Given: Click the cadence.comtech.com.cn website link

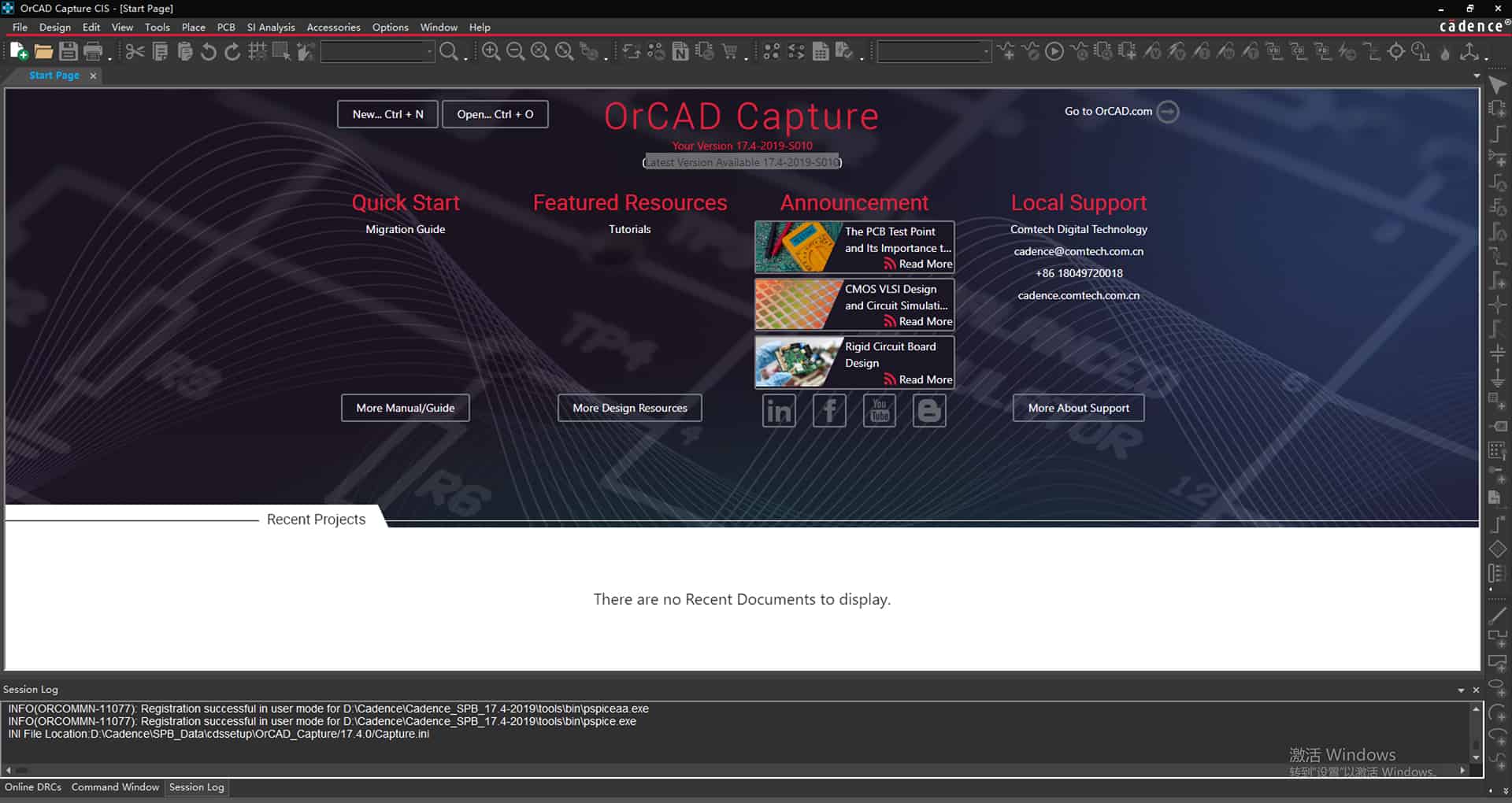Looking at the screenshot, I should [1079, 295].
